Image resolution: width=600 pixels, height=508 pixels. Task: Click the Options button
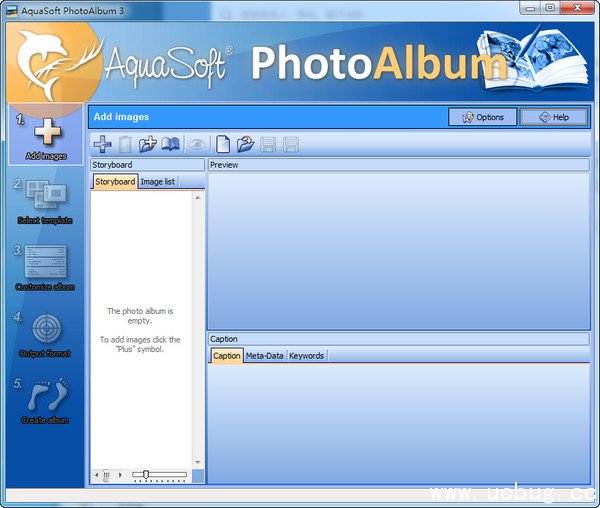click(x=482, y=117)
